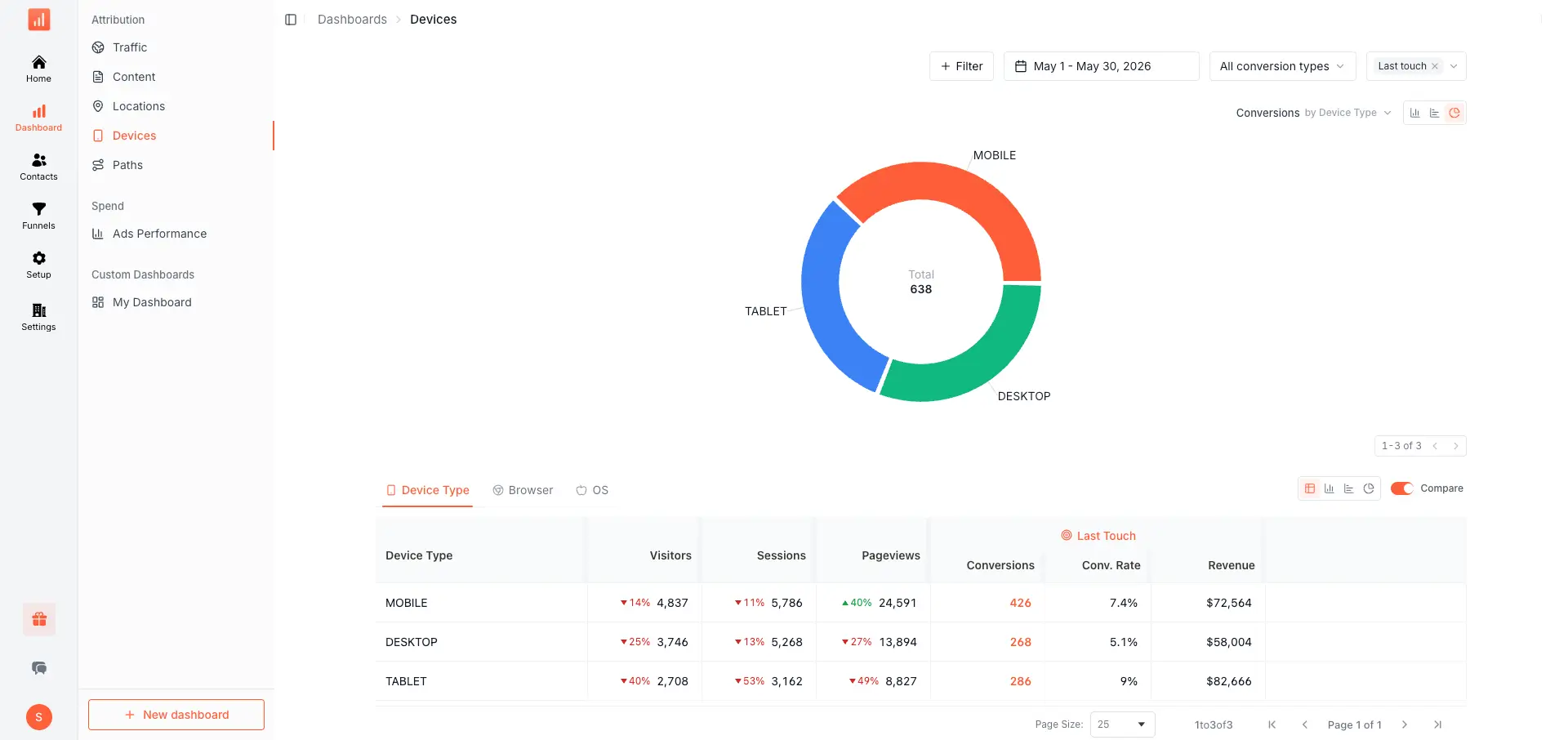Image resolution: width=1568 pixels, height=740 pixels.
Task: Go to previous table page
Action: pos(1305,724)
